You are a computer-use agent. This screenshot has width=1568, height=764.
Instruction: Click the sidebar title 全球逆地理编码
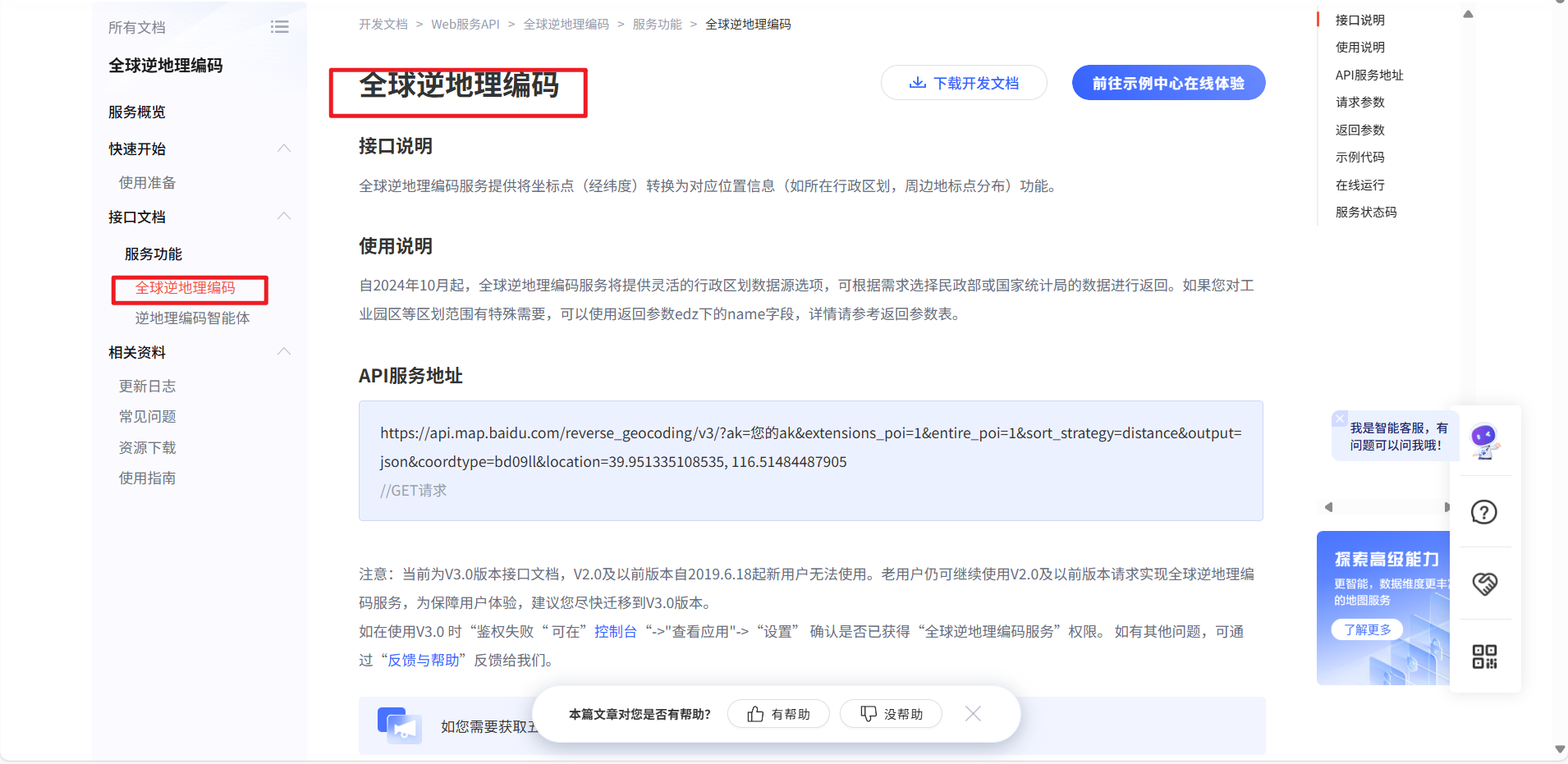pyautogui.click(x=166, y=66)
